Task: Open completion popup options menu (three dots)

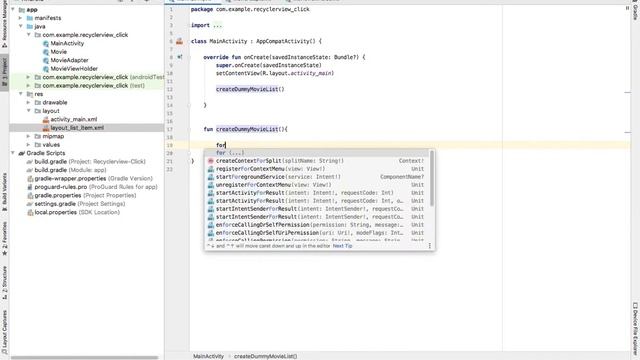Action: [x=429, y=246]
